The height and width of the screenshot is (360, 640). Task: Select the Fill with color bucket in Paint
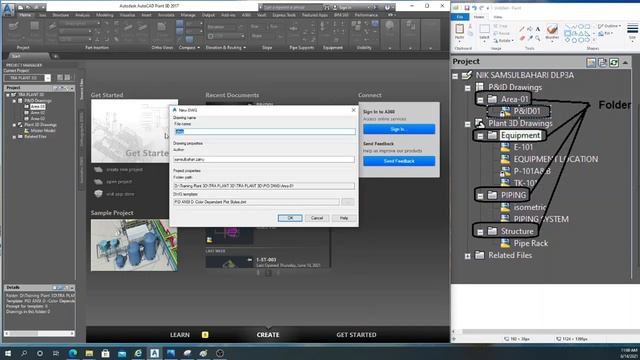point(530,29)
